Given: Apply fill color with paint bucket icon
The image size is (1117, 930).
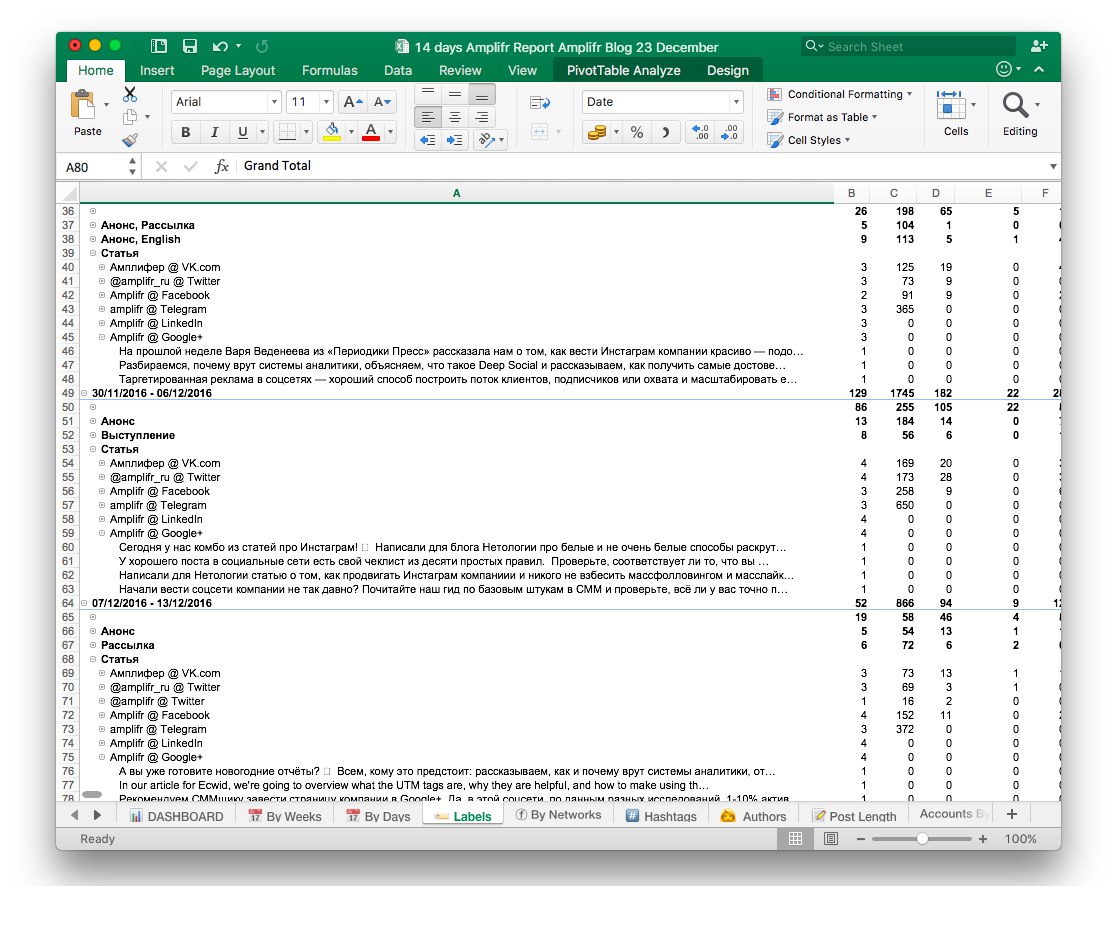Looking at the screenshot, I should pyautogui.click(x=332, y=132).
